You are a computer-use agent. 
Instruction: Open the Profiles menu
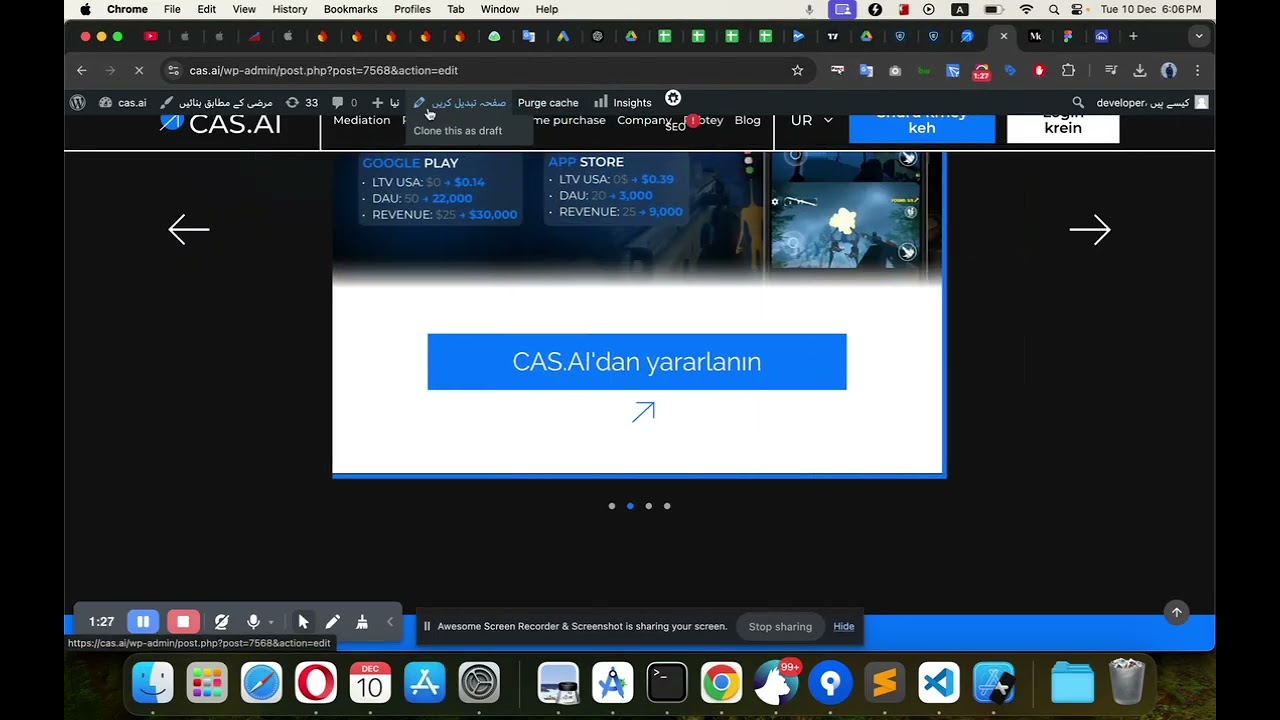coord(412,9)
